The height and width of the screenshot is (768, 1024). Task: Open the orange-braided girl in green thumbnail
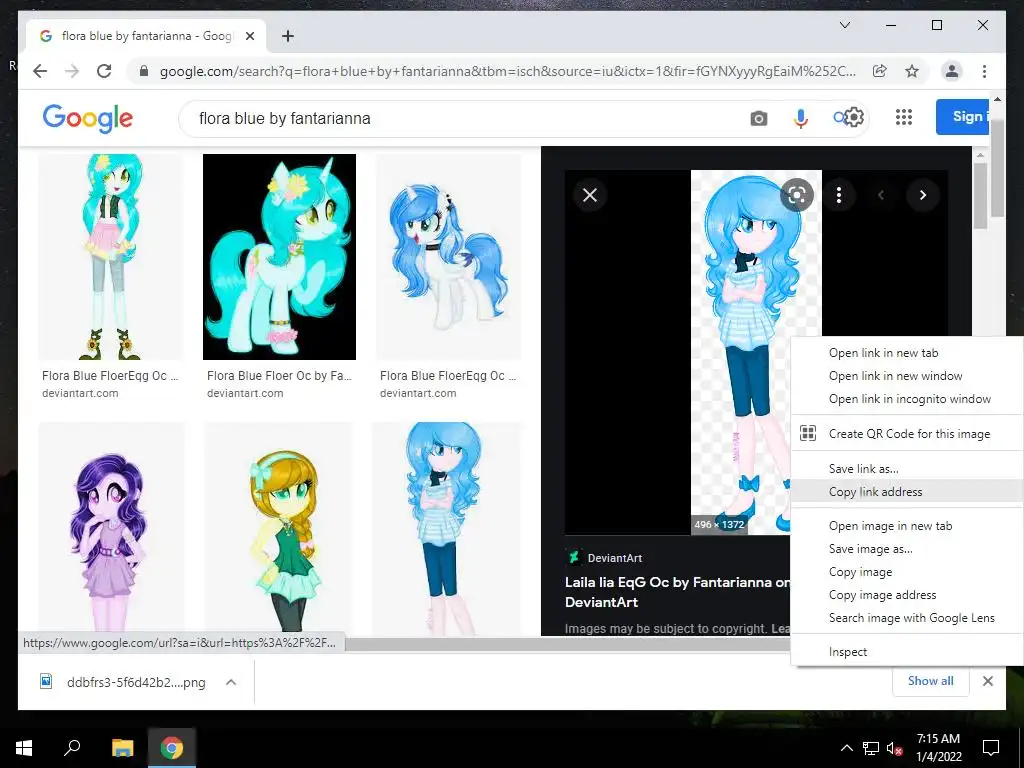point(280,529)
